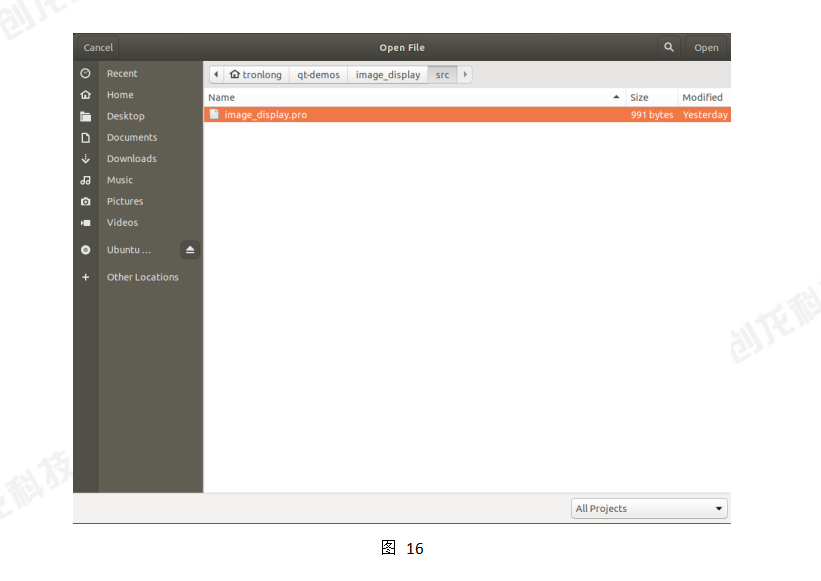This screenshot has width=821, height=581.
Task: Click the path bar back arrow
Action: pos(216,74)
